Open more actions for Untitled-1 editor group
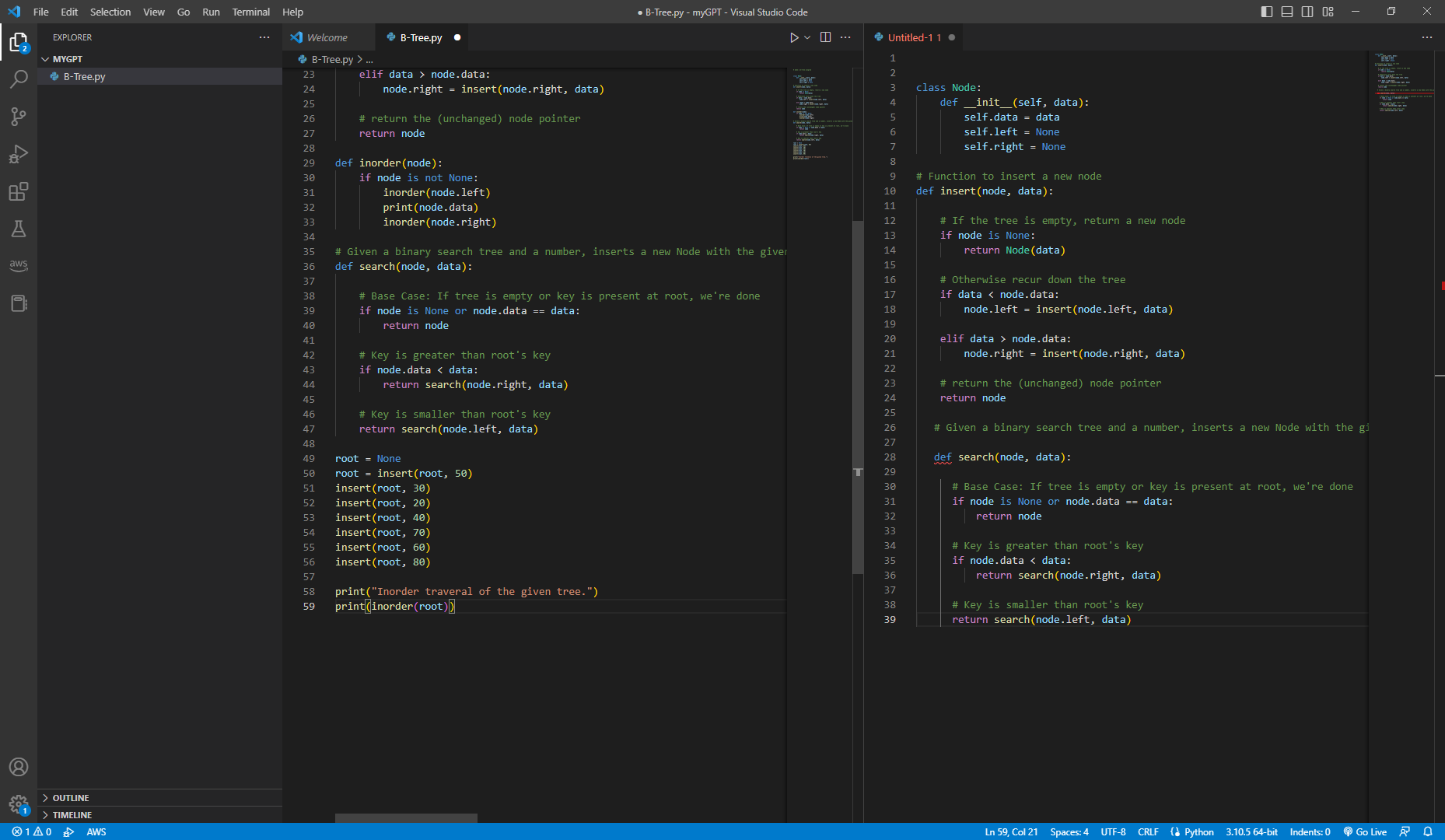 [x=1426, y=37]
